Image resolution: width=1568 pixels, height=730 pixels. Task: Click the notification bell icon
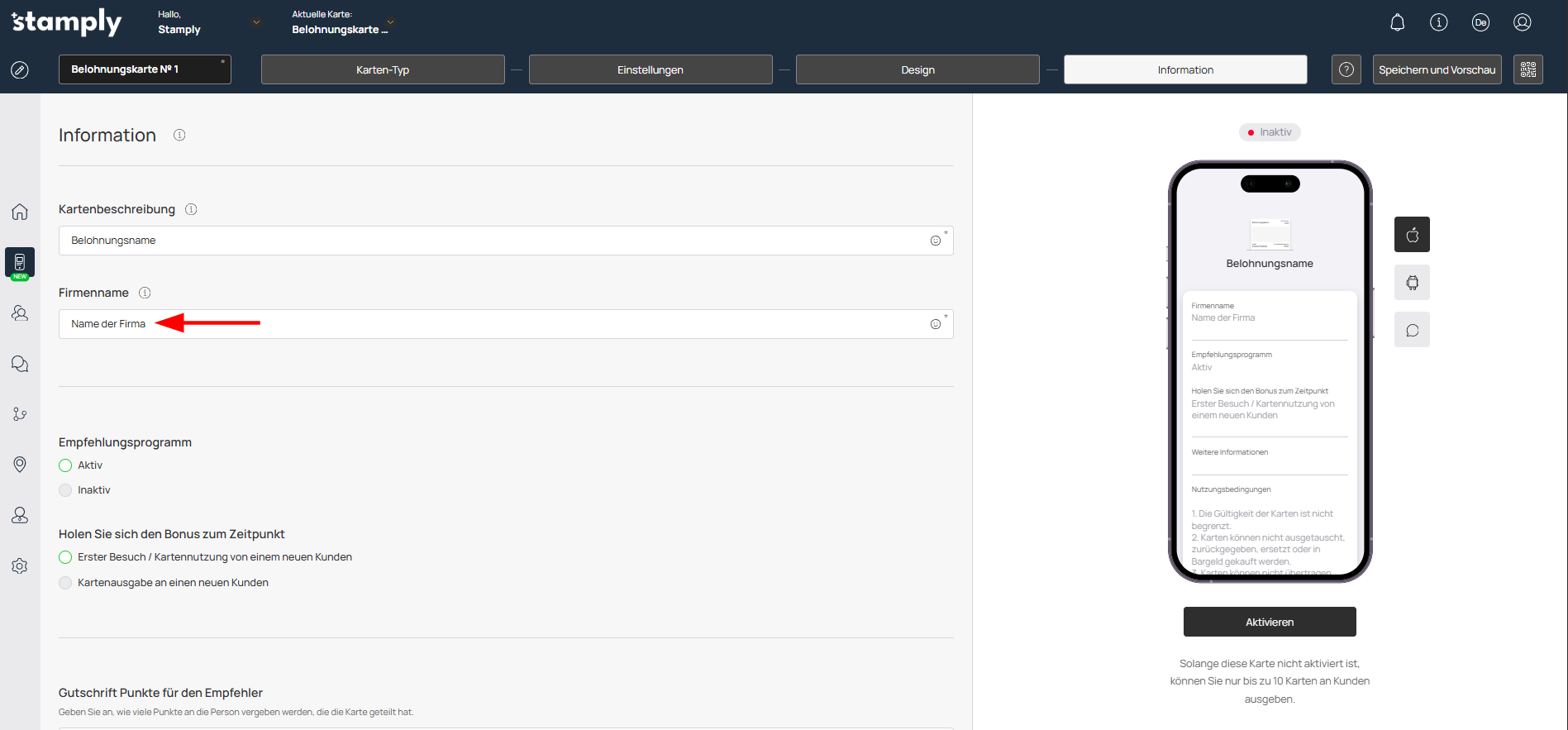(x=1397, y=22)
